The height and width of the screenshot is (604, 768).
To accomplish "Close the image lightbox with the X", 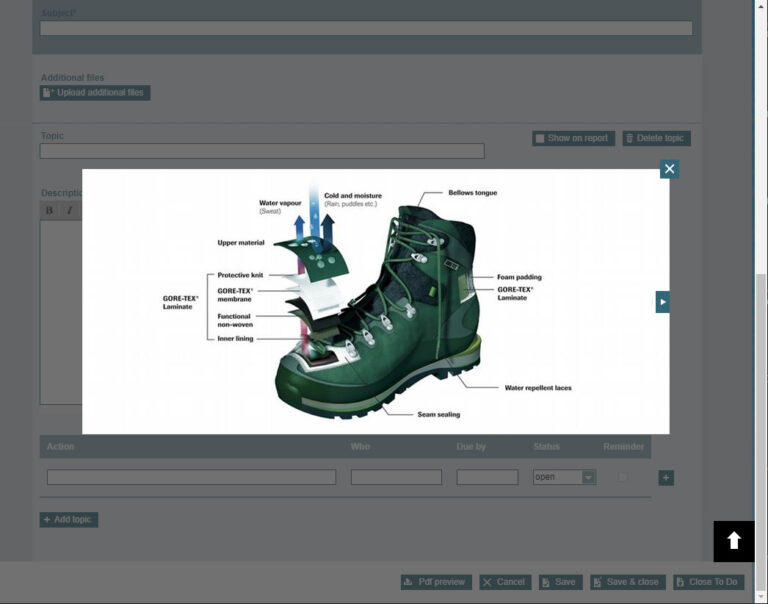I will 669,169.
